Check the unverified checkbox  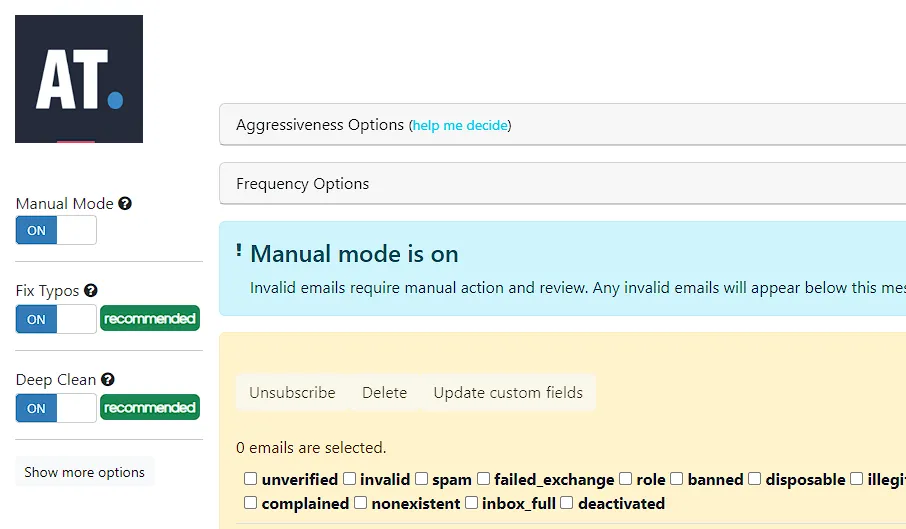click(250, 479)
